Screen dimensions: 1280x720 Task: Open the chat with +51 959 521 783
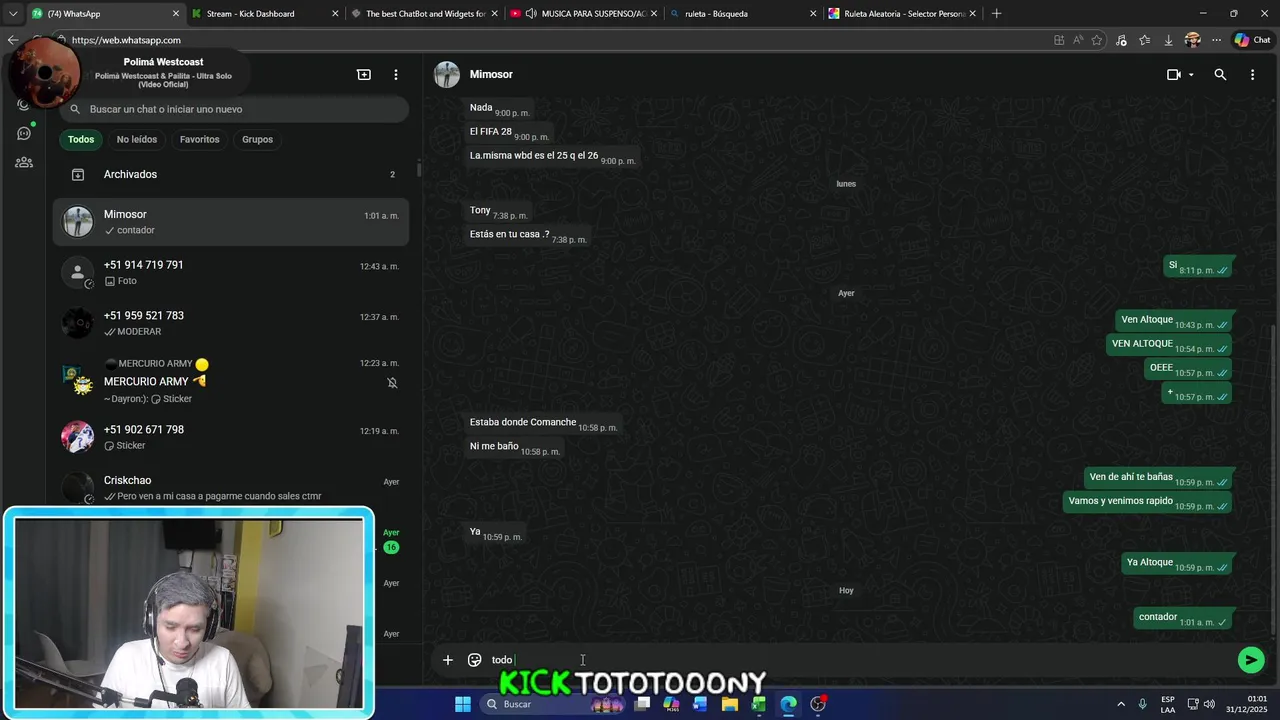click(231, 323)
